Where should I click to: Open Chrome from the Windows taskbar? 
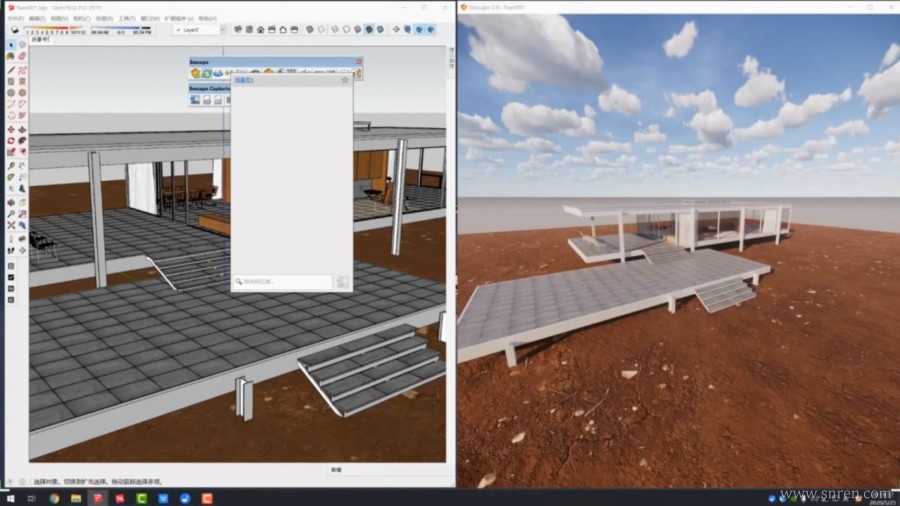click(54, 498)
